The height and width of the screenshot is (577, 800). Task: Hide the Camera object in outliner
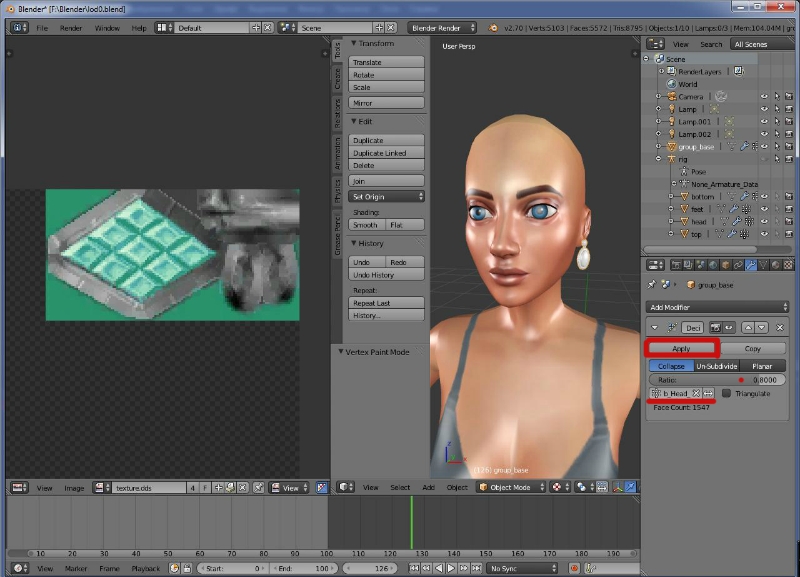[764, 96]
